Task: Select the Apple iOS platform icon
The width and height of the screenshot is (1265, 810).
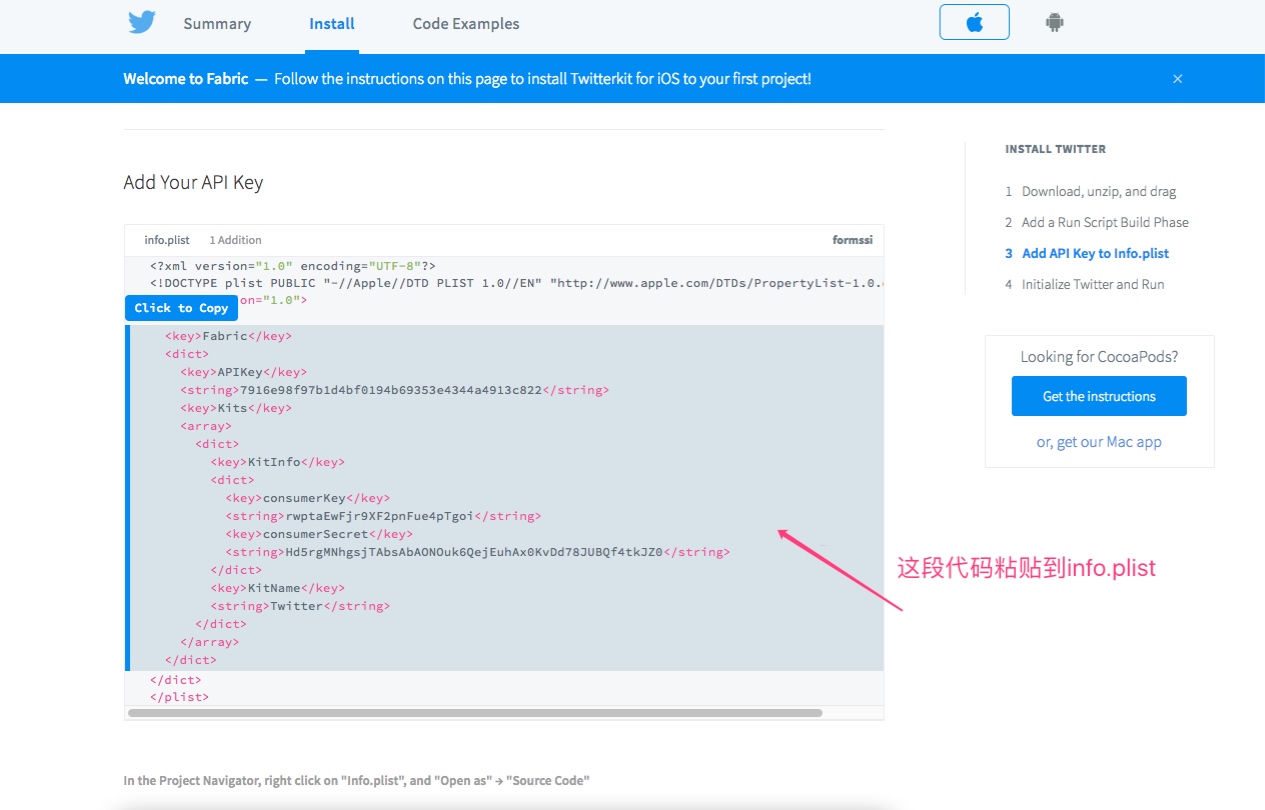Action: pyautogui.click(x=974, y=22)
